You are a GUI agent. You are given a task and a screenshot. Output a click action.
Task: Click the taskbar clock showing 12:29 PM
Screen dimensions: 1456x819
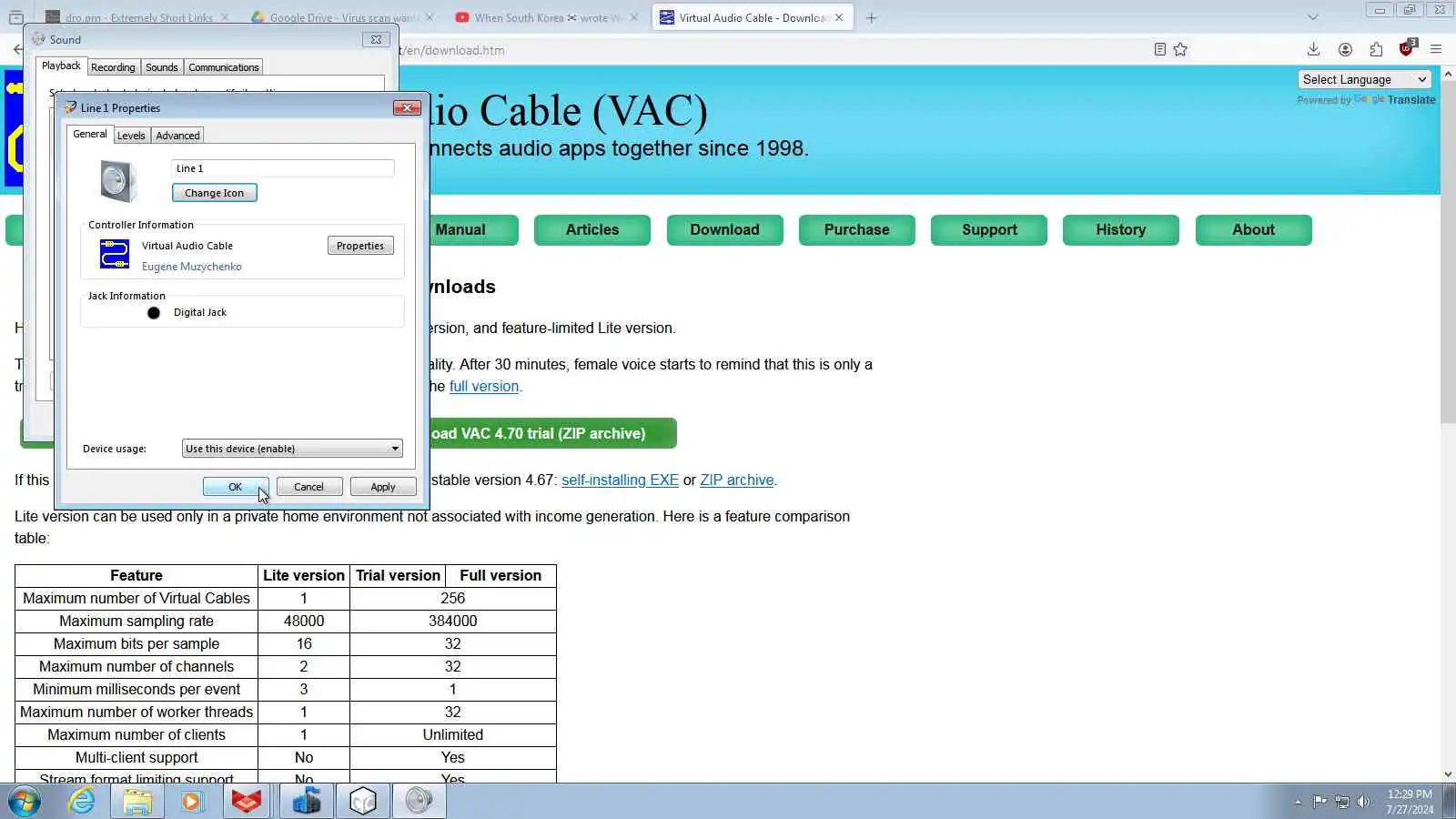(1410, 802)
